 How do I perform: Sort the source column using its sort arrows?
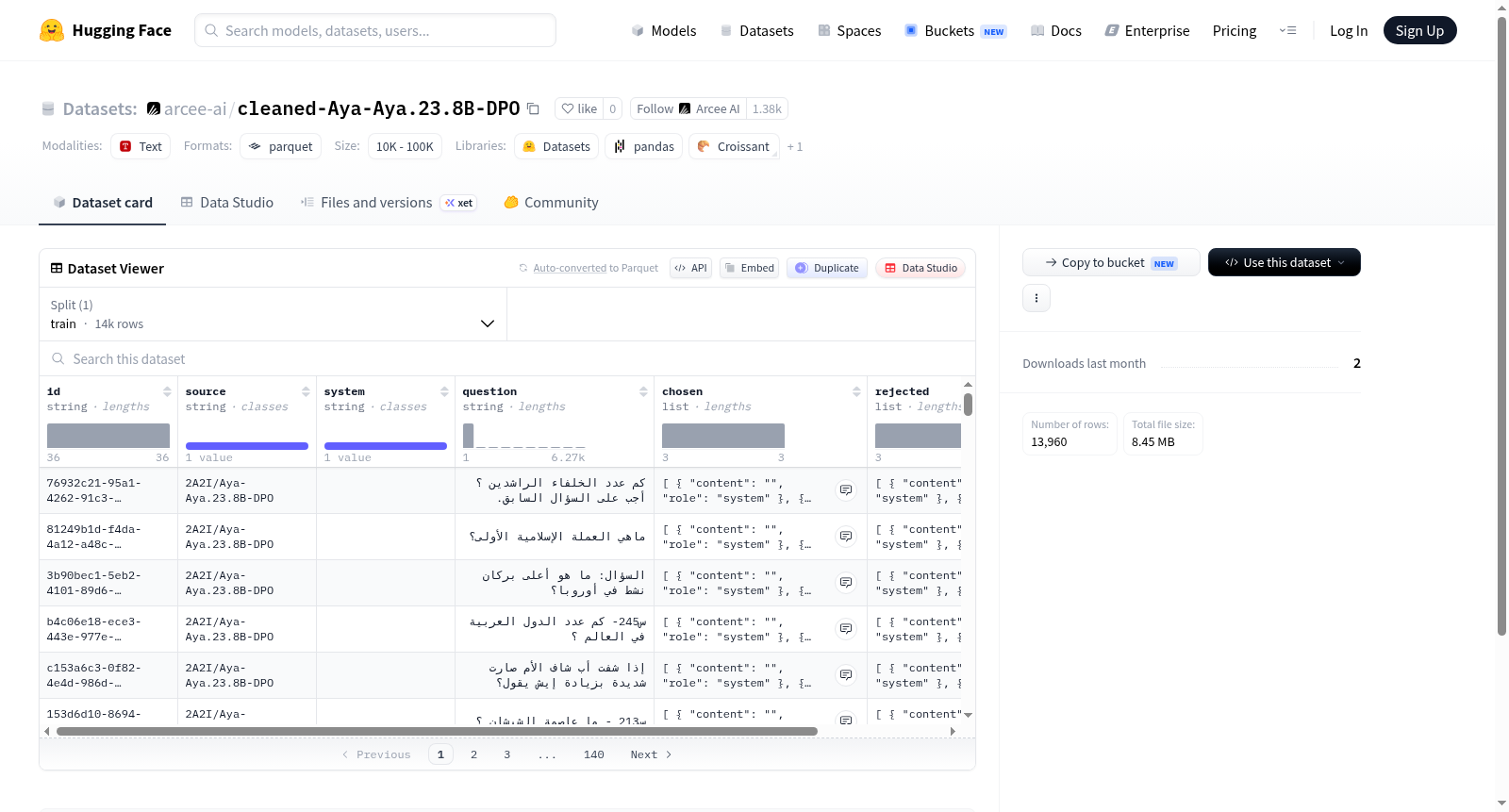[306, 391]
